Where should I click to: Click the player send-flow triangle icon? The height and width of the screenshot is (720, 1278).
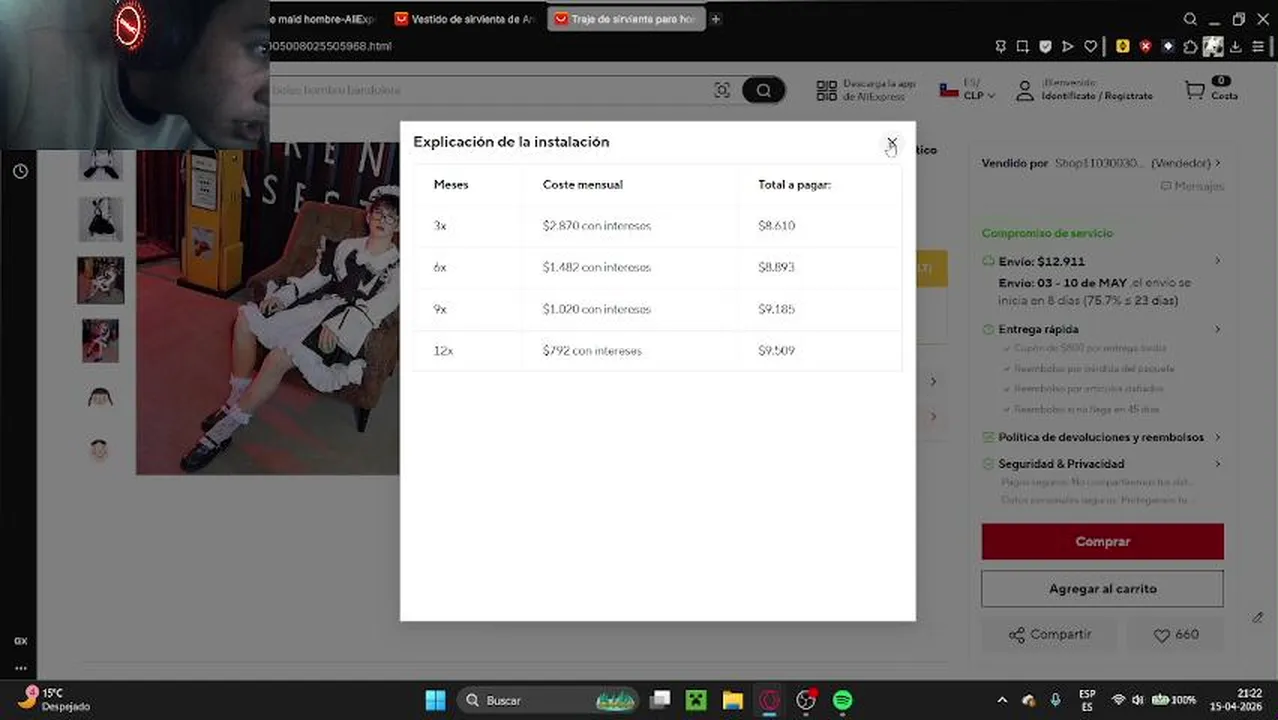(1068, 46)
